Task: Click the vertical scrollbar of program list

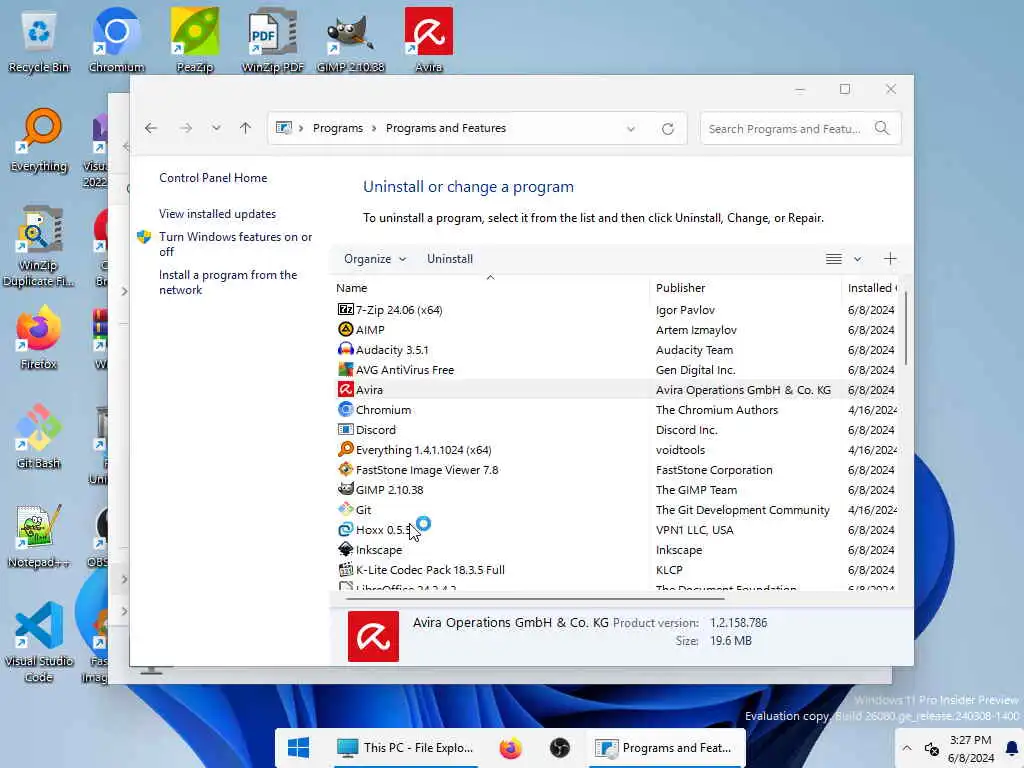Action: tap(906, 328)
